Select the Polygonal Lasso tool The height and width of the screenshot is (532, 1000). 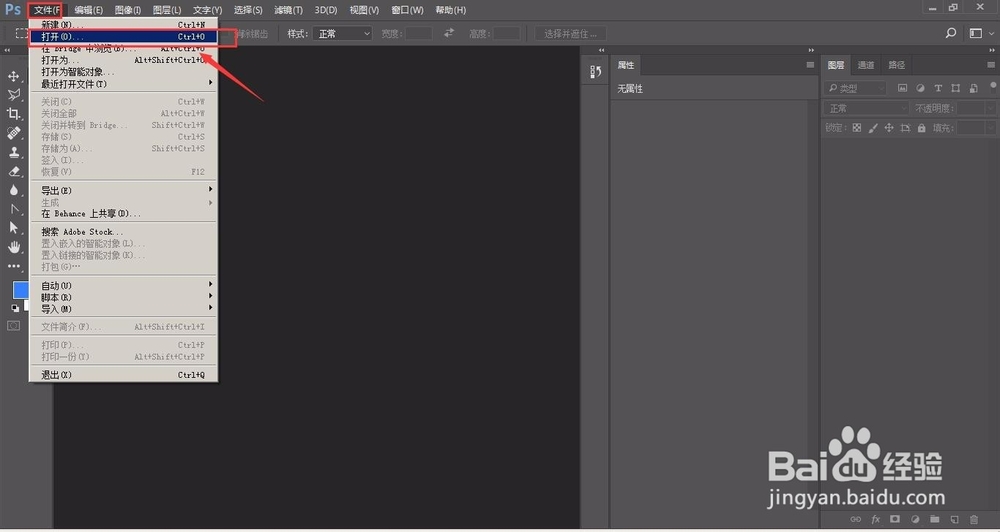pyautogui.click(x=13, y=95)
